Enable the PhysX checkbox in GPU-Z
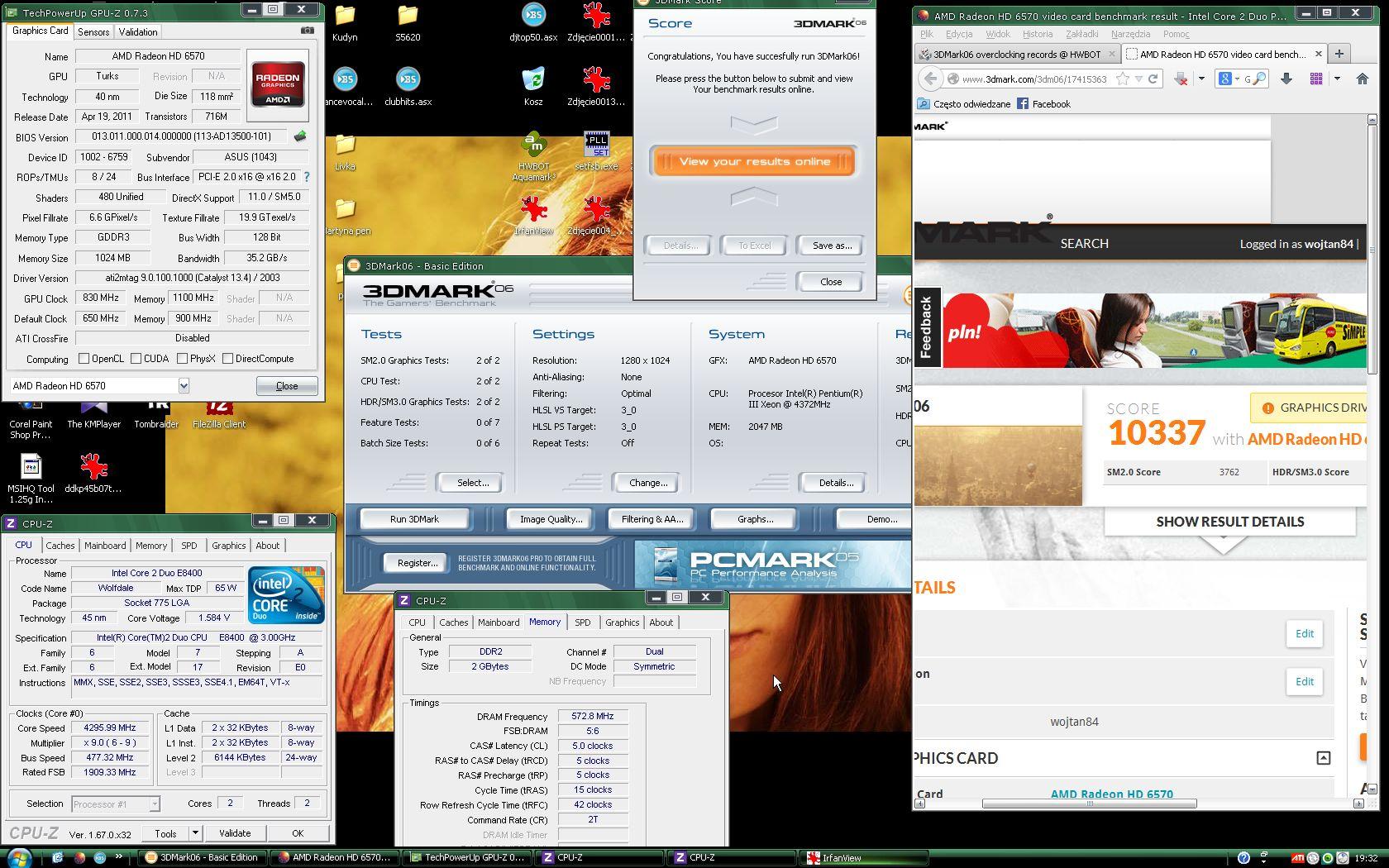1389x868 pixels. (182, 359)
